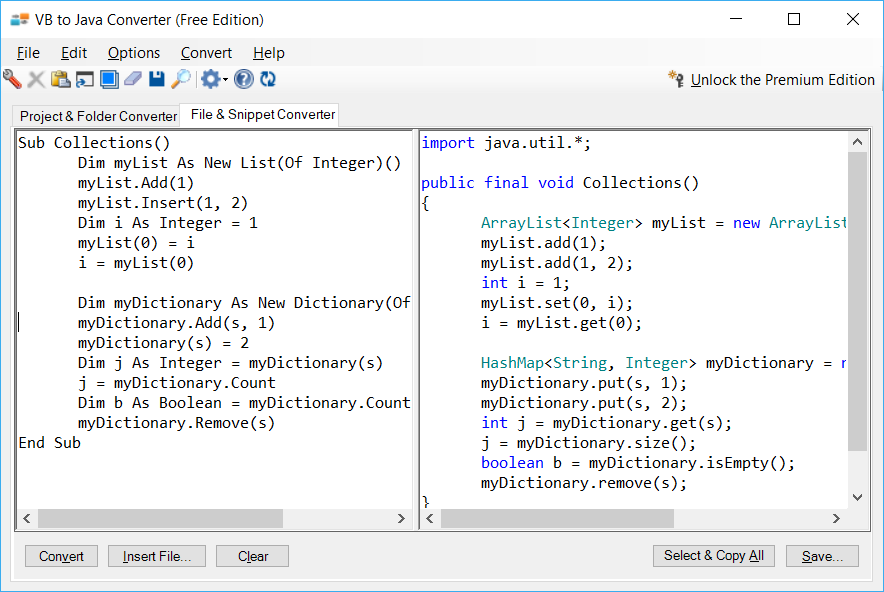Click the "myDictionary.Remove(s)" VB line
The height and width of the screenshot is (592, 884).
(176, 423)
